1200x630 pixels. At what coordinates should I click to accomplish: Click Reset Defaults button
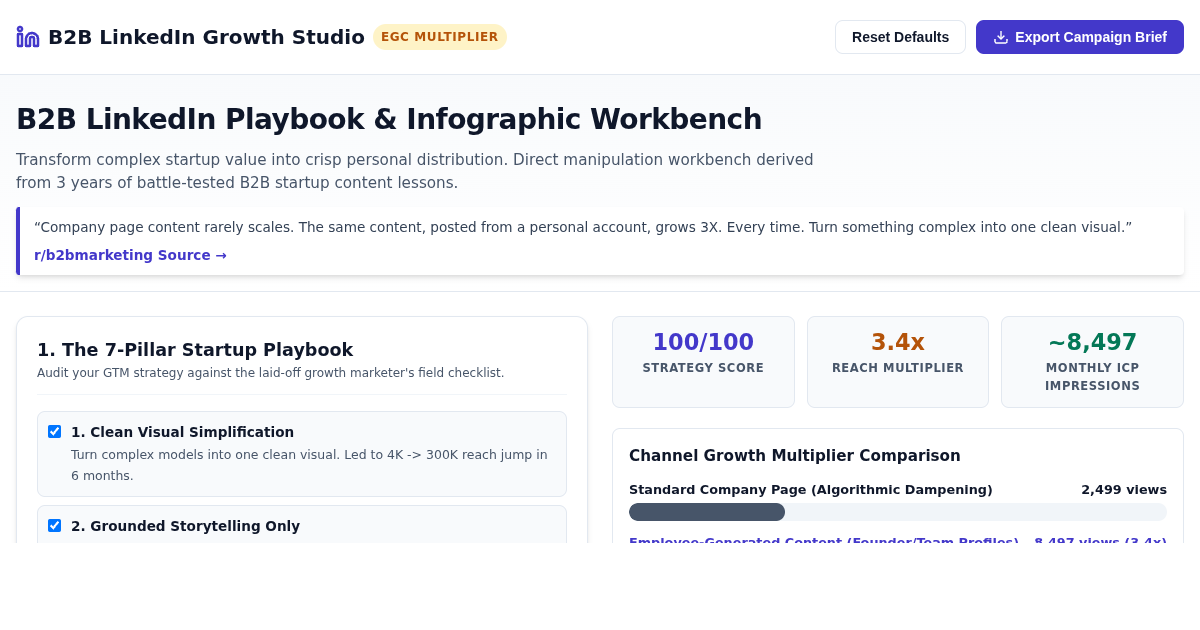(900, 37)
